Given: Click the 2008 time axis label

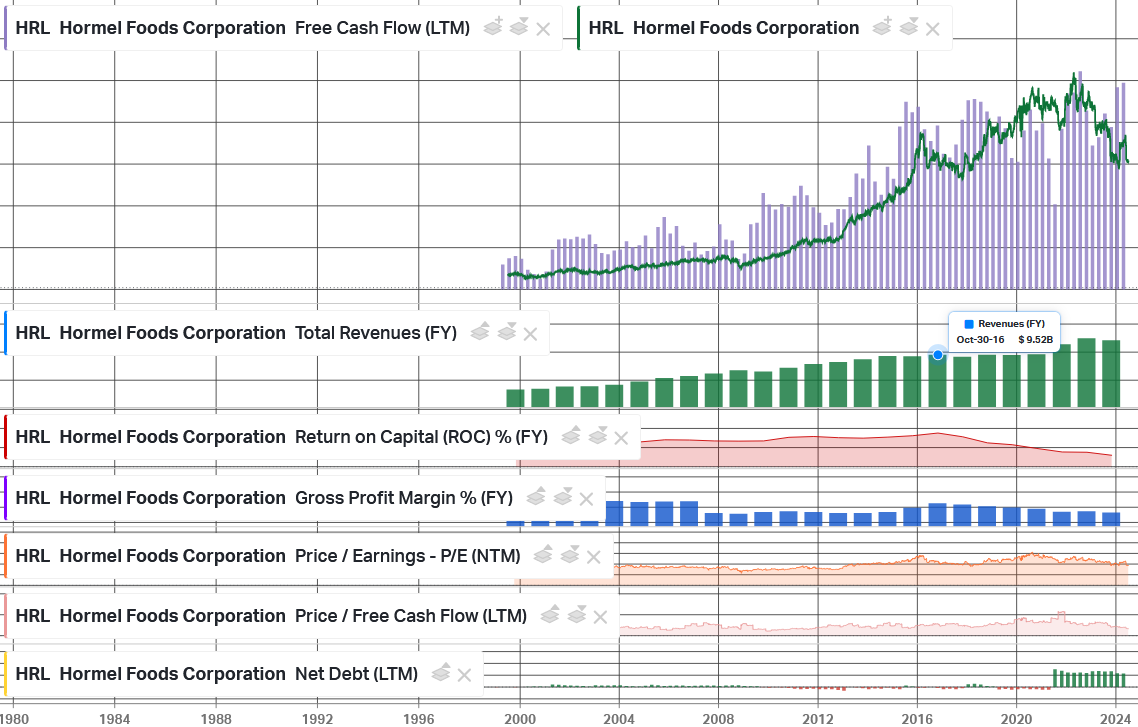Looking at the screenshot, I should point(719,719).
